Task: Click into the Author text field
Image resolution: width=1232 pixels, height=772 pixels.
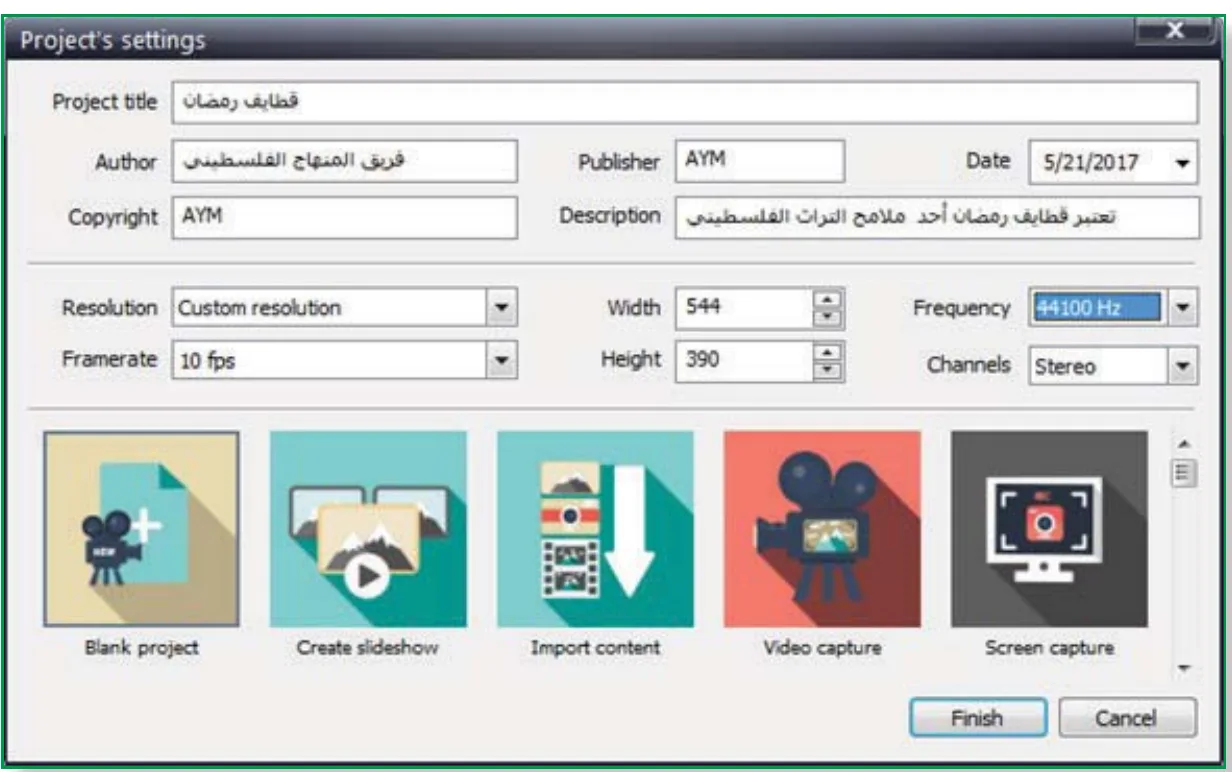Action: [345, 162]
